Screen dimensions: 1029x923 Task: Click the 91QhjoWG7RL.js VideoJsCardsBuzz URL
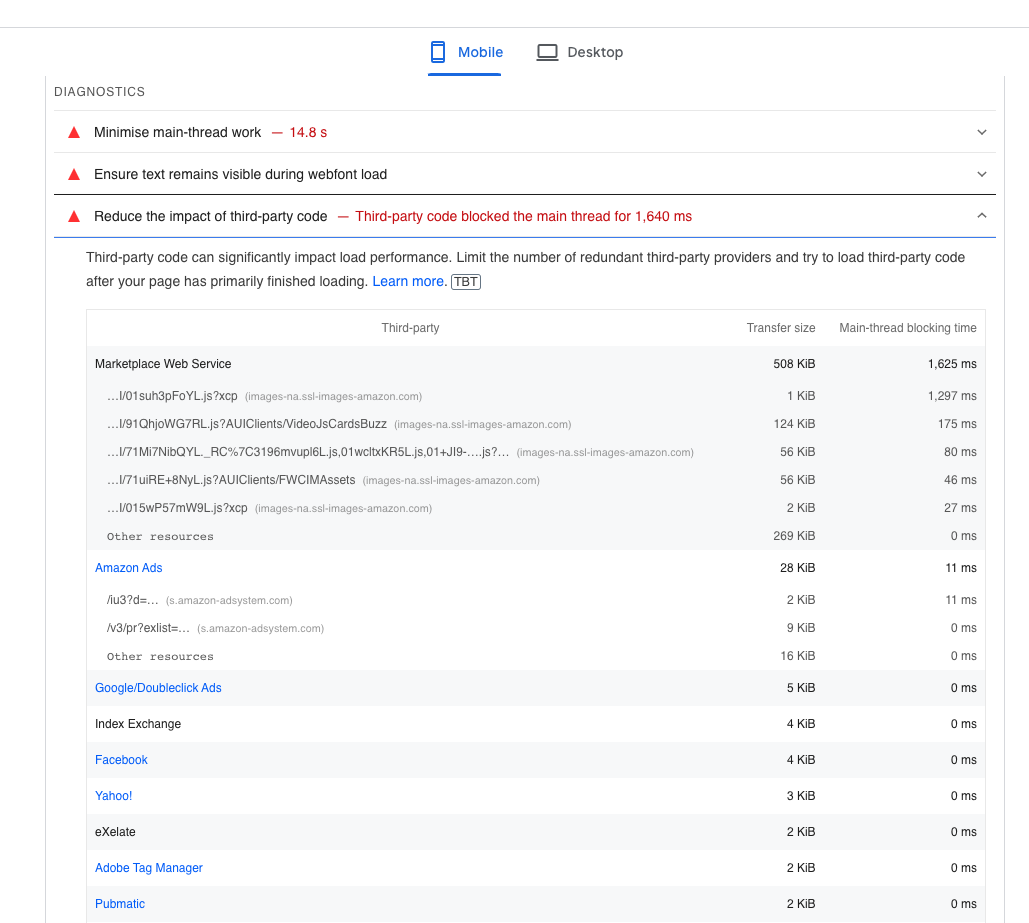pos(247,424)
